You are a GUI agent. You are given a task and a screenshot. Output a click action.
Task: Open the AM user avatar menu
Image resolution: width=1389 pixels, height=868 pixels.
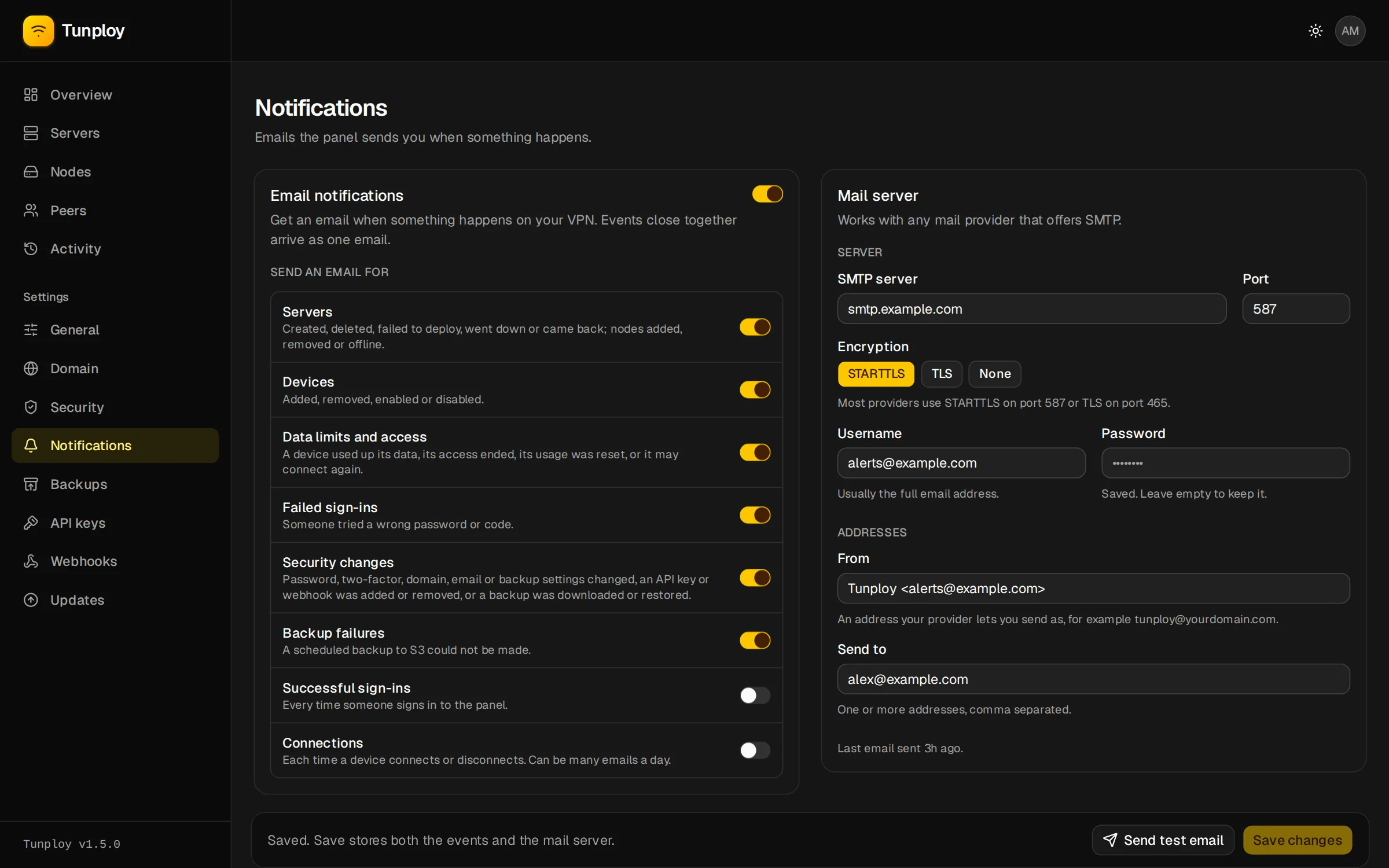pos(1350,31)
